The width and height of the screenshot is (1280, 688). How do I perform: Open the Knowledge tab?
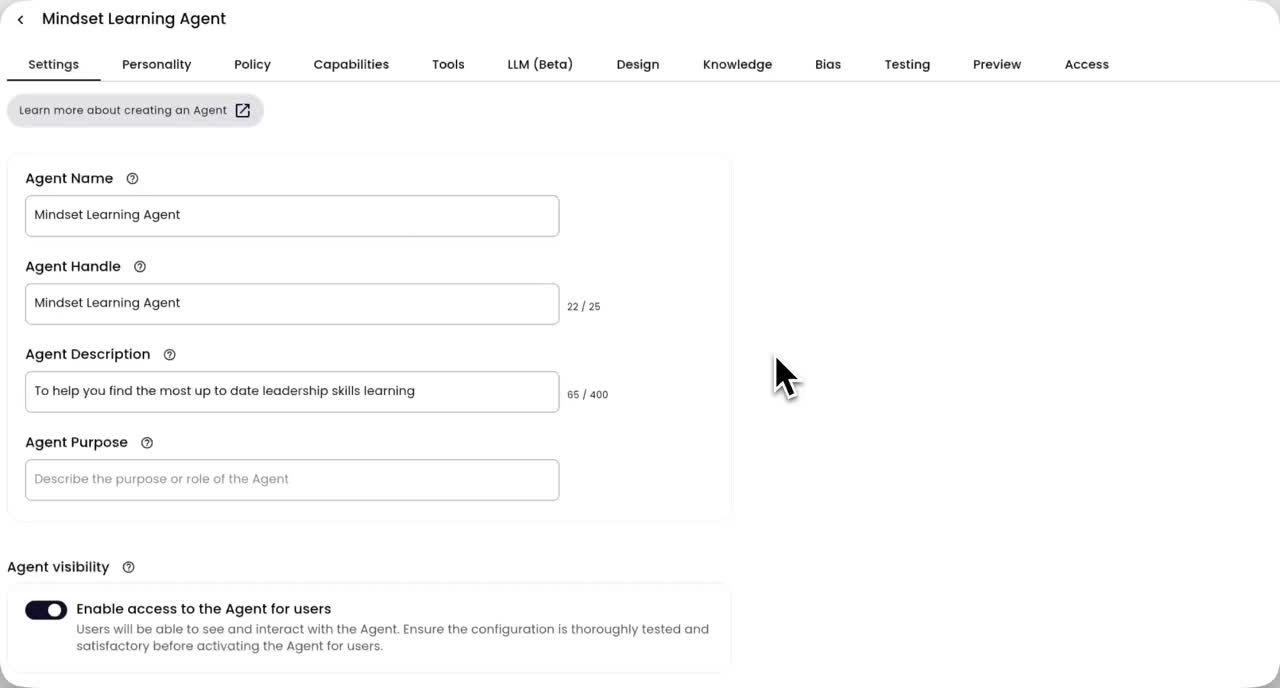point(737,64)
